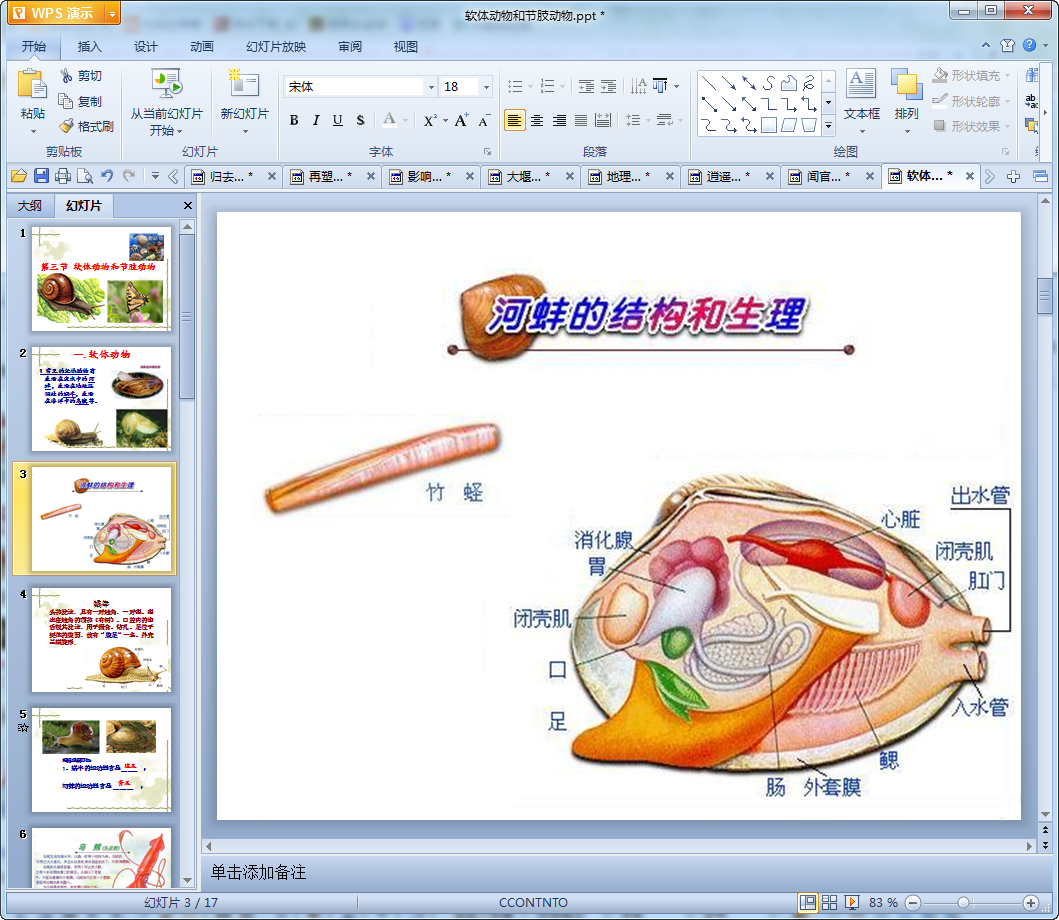Open the 幻灯片放映 (Slide Show) tab
This screenshot has height=920, width=1059.
click(x=276, y=47)
